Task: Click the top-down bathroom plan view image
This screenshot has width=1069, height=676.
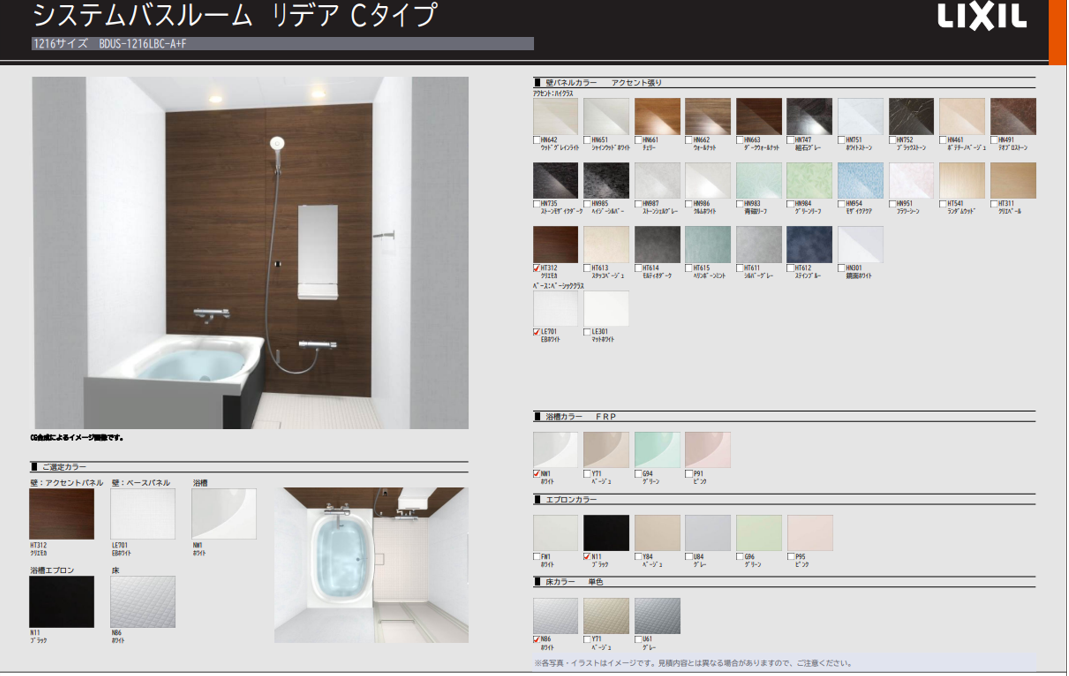Action: pos(371,565)
